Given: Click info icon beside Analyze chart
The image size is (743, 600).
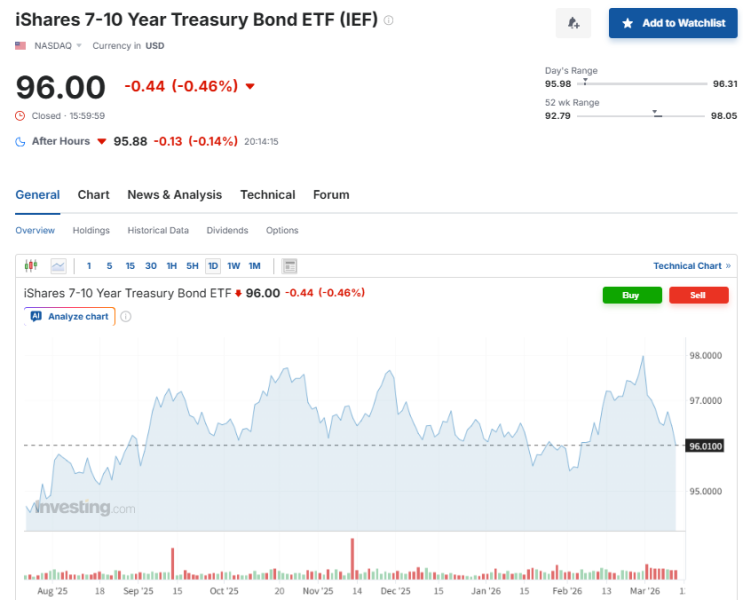Looking at the screenshot, I should click(x=126, y=317).
